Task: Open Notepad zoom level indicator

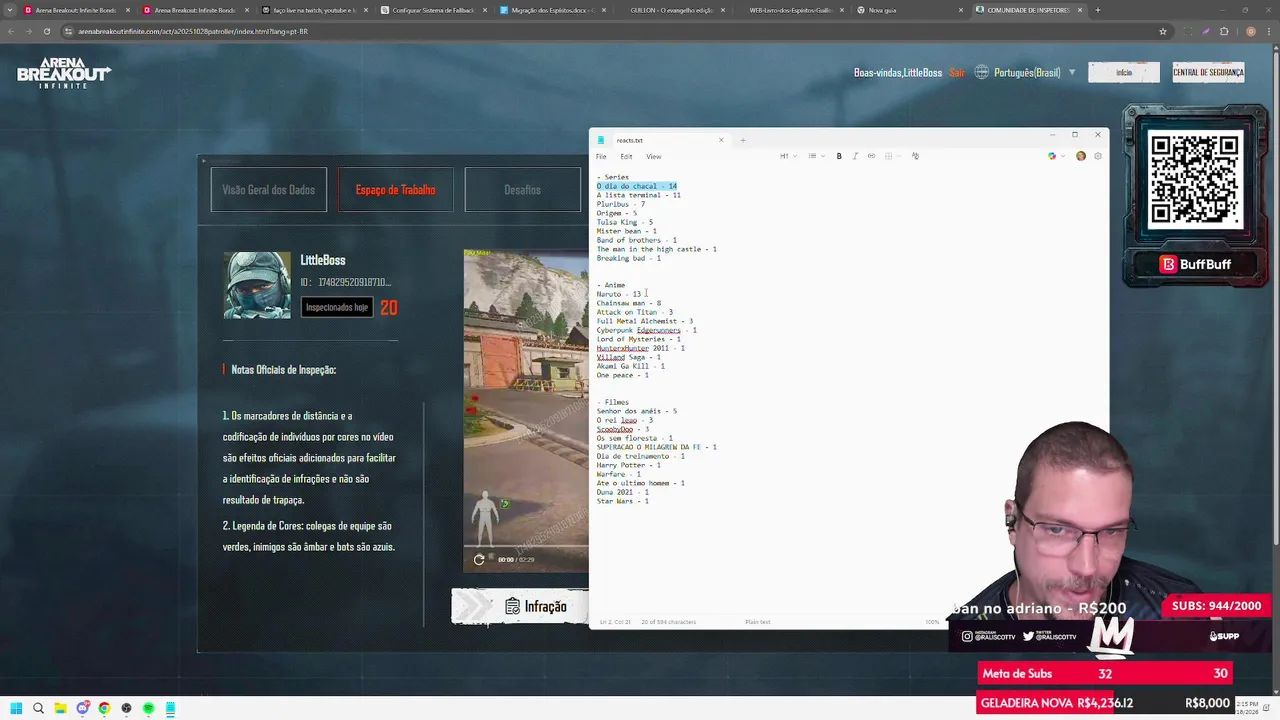Action: (932, 622)
